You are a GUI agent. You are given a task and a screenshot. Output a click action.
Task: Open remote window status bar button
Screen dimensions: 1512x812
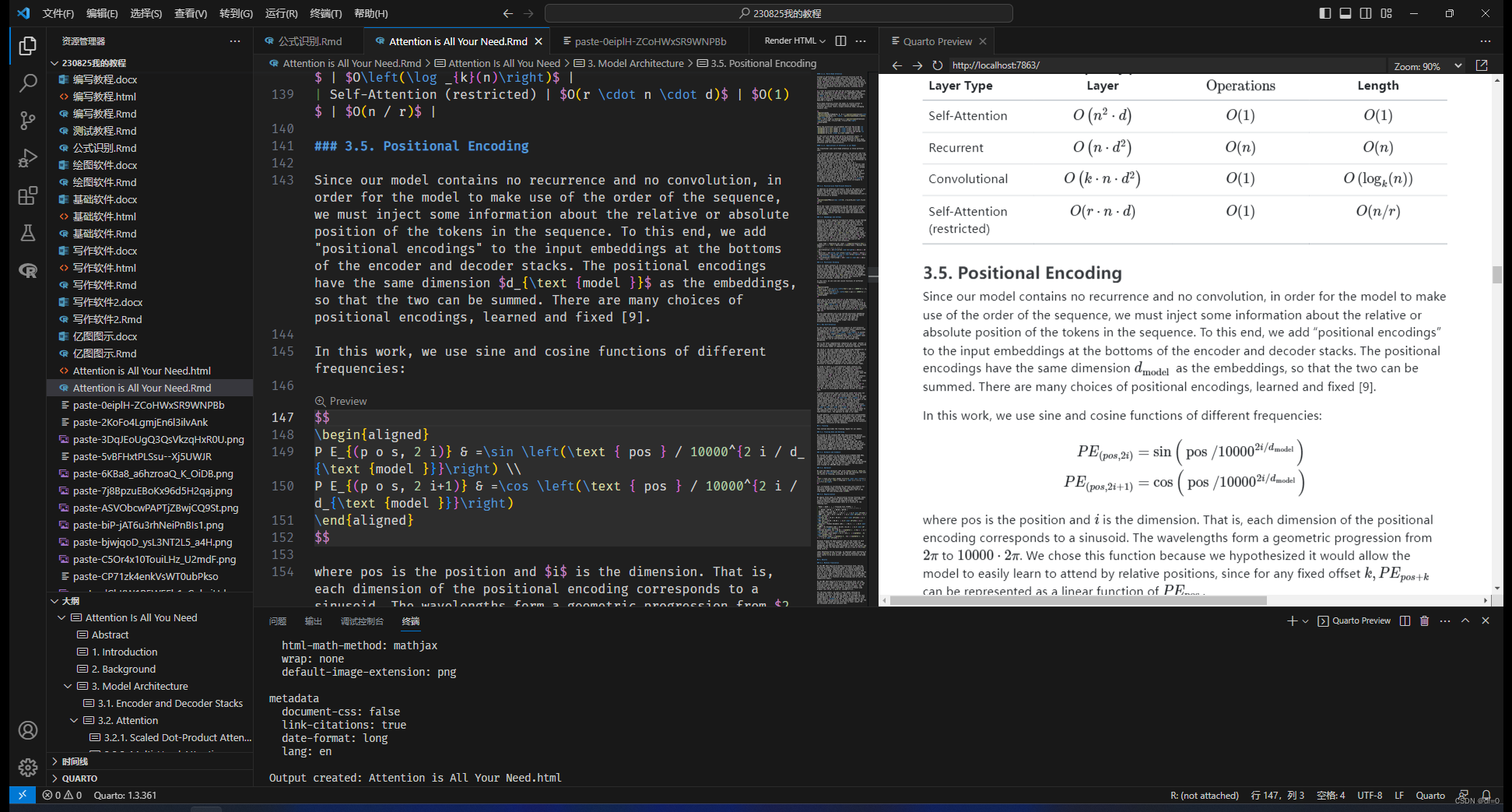coord(22,795)
